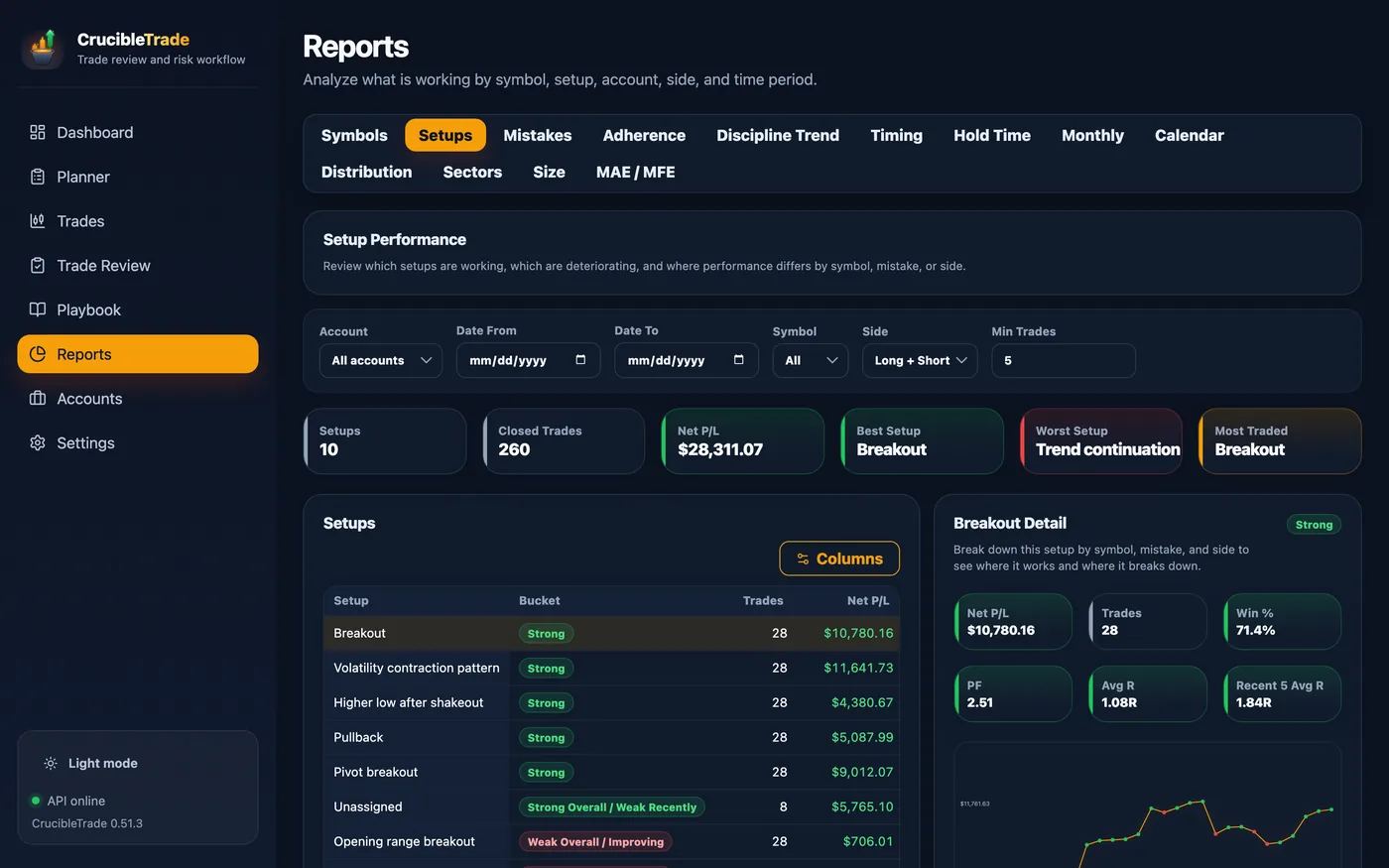Screen dimensions: 1389x868
Task: Switch to the Timing tab
Action: coord(896,135)
